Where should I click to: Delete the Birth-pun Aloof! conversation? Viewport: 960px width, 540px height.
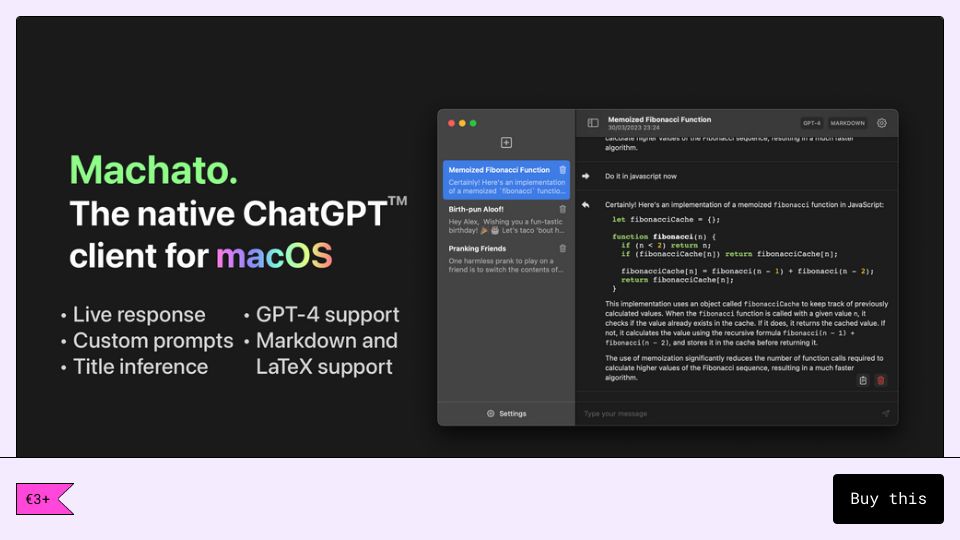coord(563,209)
